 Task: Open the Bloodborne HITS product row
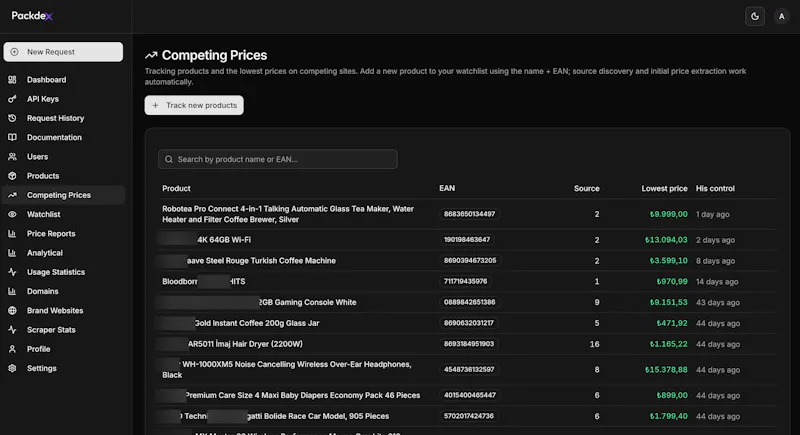click(467, 282)
